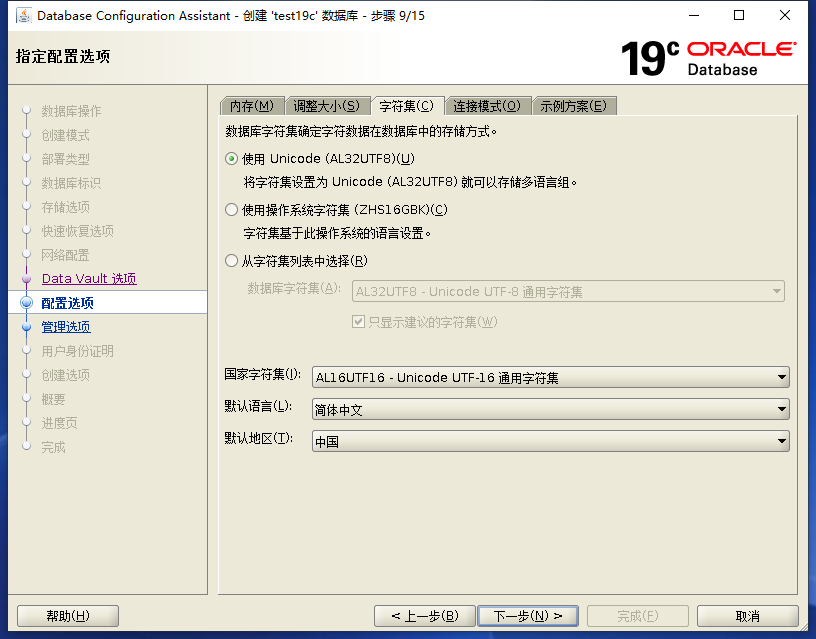Switch to 调整大小(S) tab
Viewport: 816px width, 639px height.
327,106
